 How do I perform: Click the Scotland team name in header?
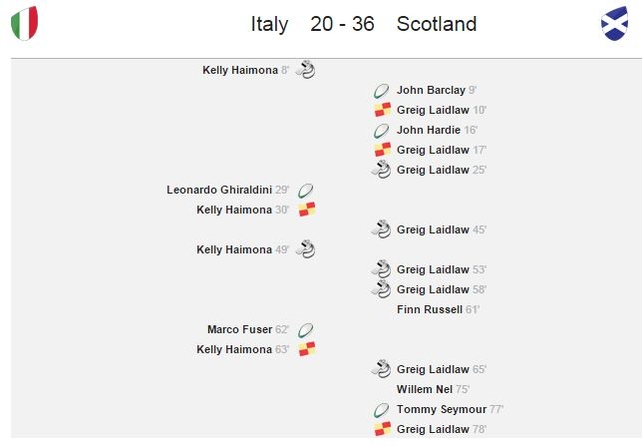click(436, 24)
